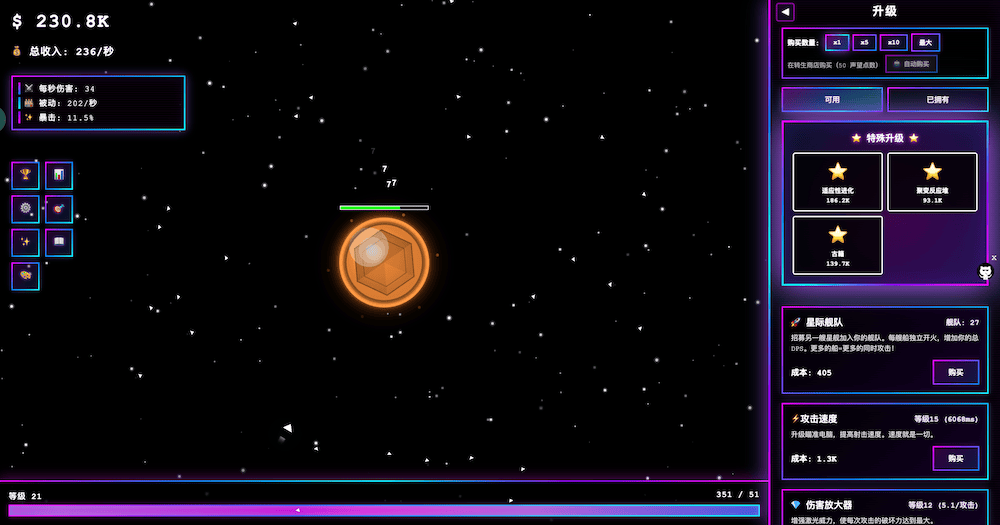Click the dartboard target icon
1000x525 pixels.
point(59,209)
